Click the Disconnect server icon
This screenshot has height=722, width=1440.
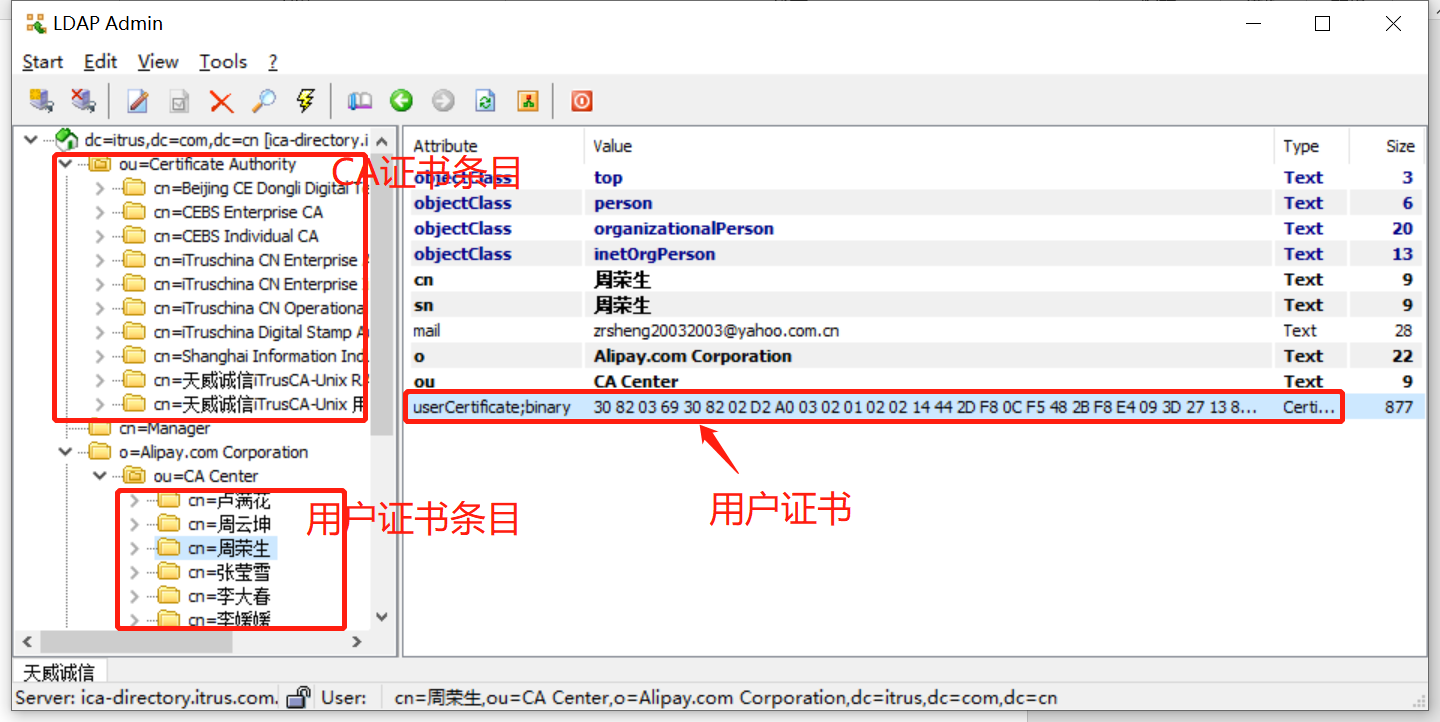click(83, 100)
